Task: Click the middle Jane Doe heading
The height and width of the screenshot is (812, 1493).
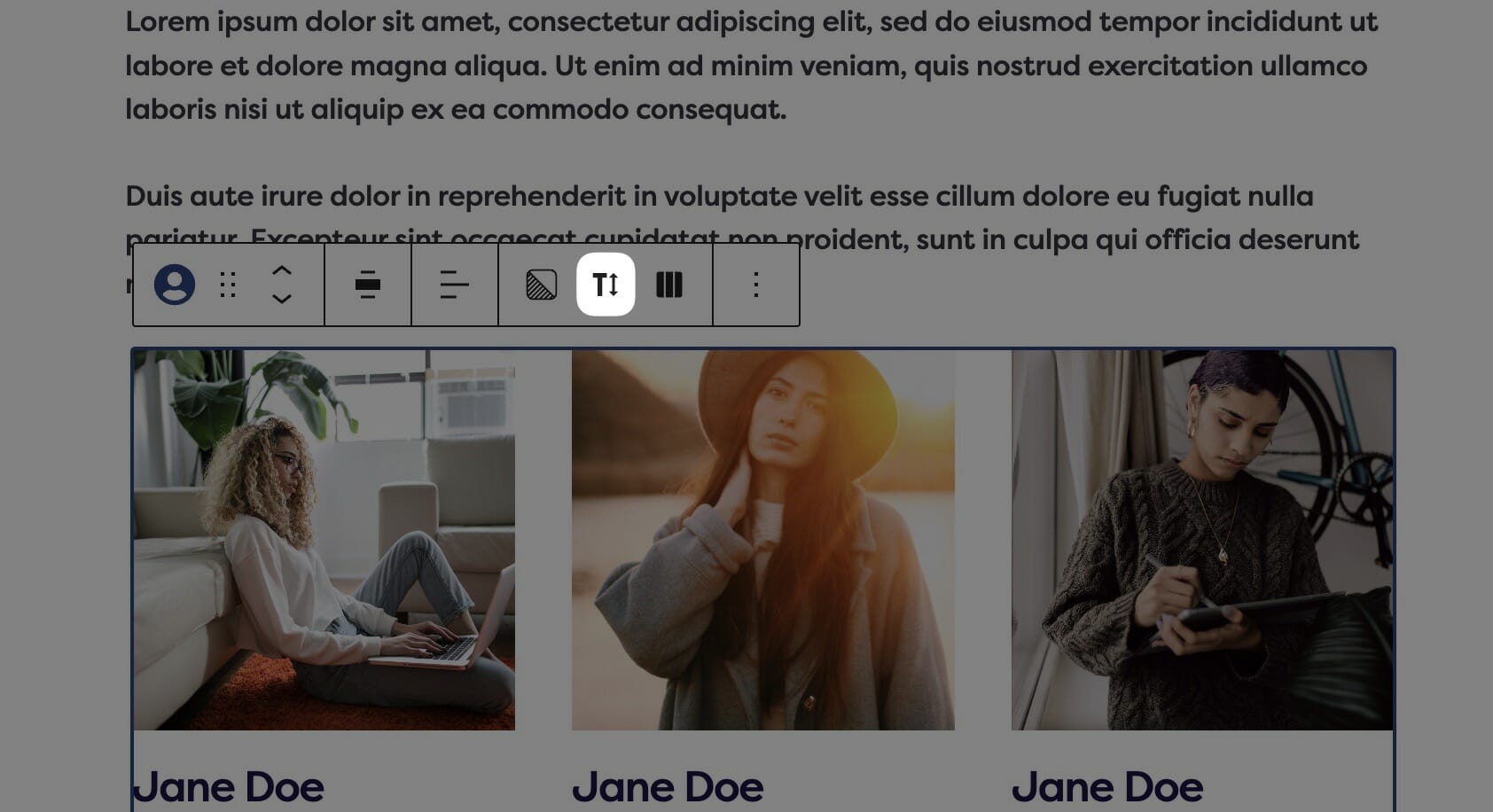Action: click(668, 787)
